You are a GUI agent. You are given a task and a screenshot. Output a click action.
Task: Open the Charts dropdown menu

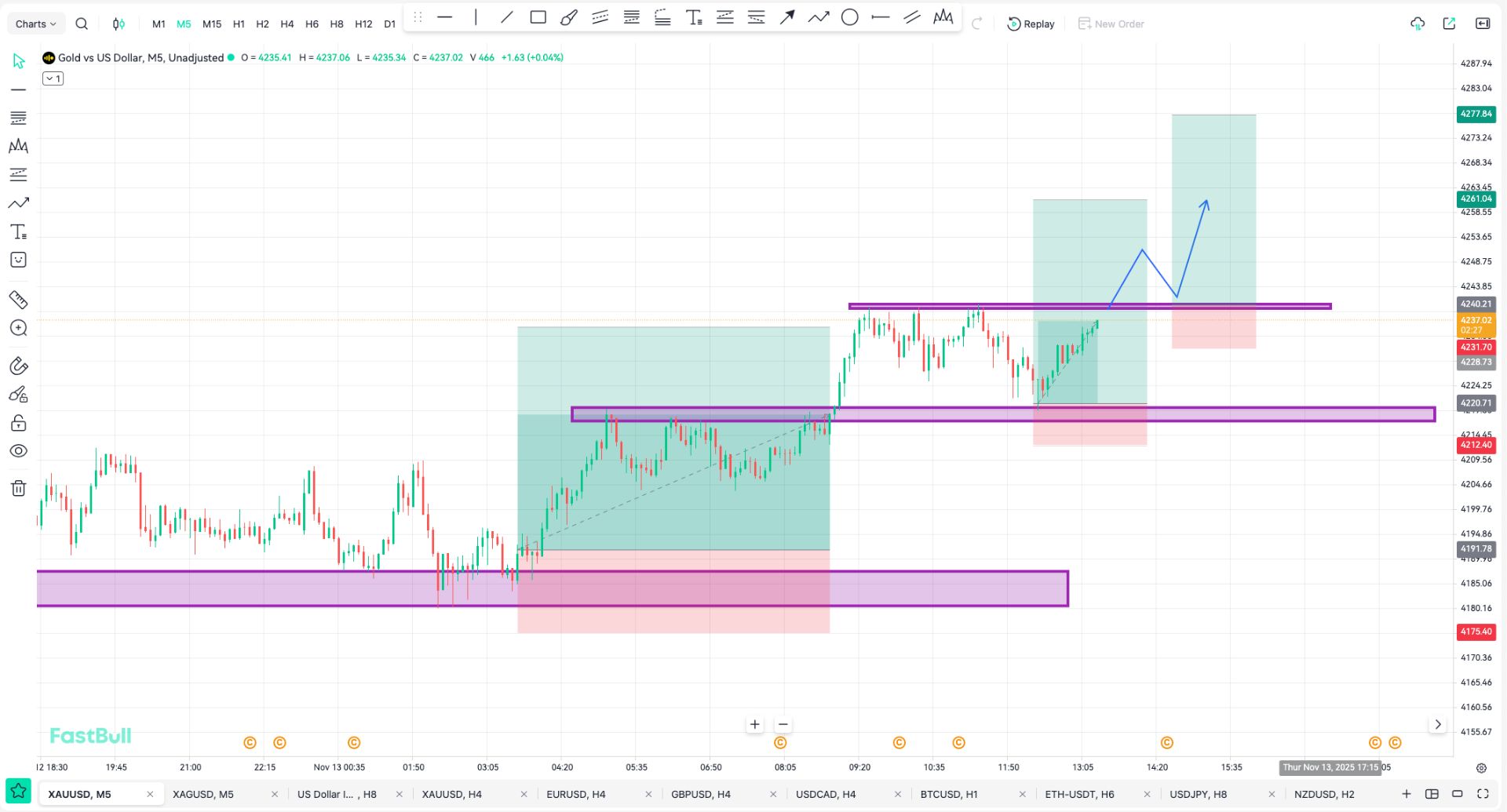[35, 24]
